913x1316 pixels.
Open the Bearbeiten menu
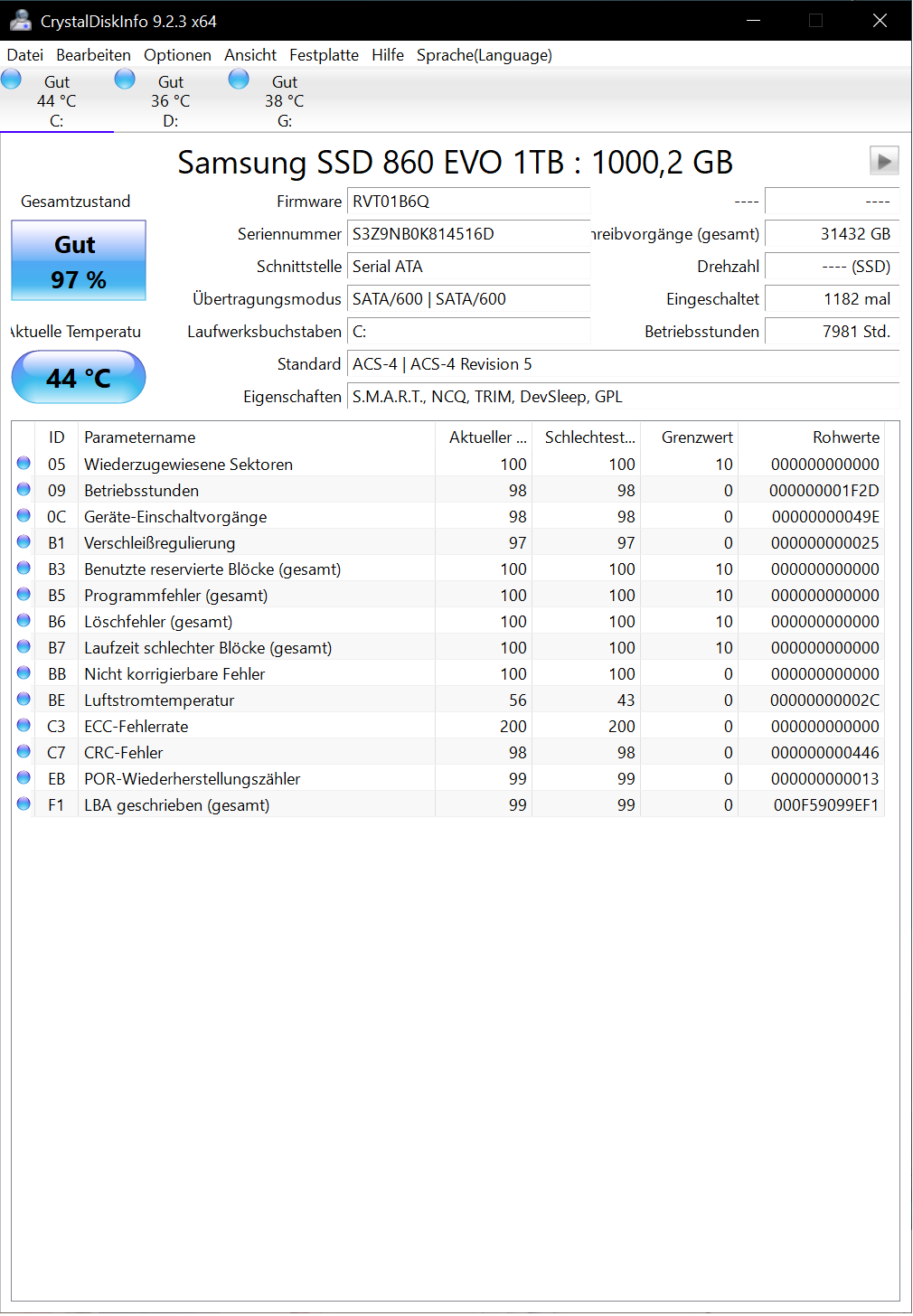93,55
